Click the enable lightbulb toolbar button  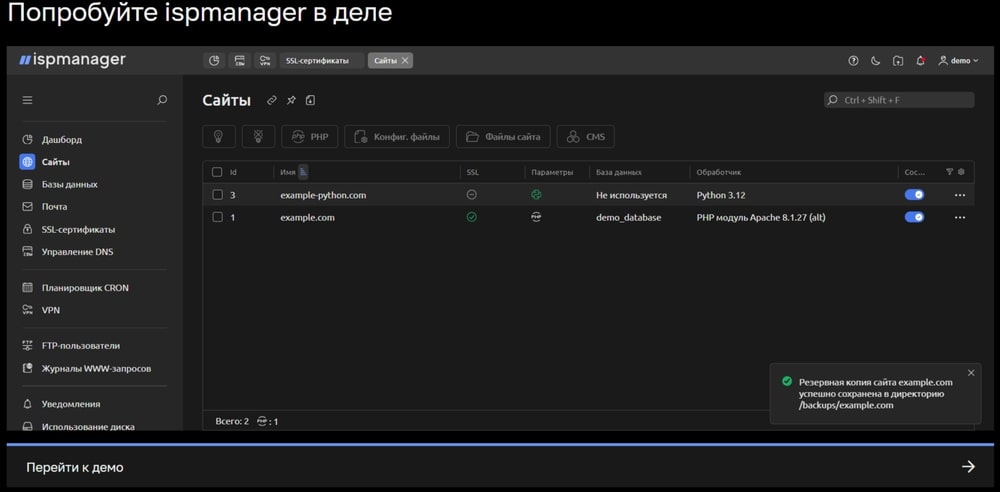(219, 137)
